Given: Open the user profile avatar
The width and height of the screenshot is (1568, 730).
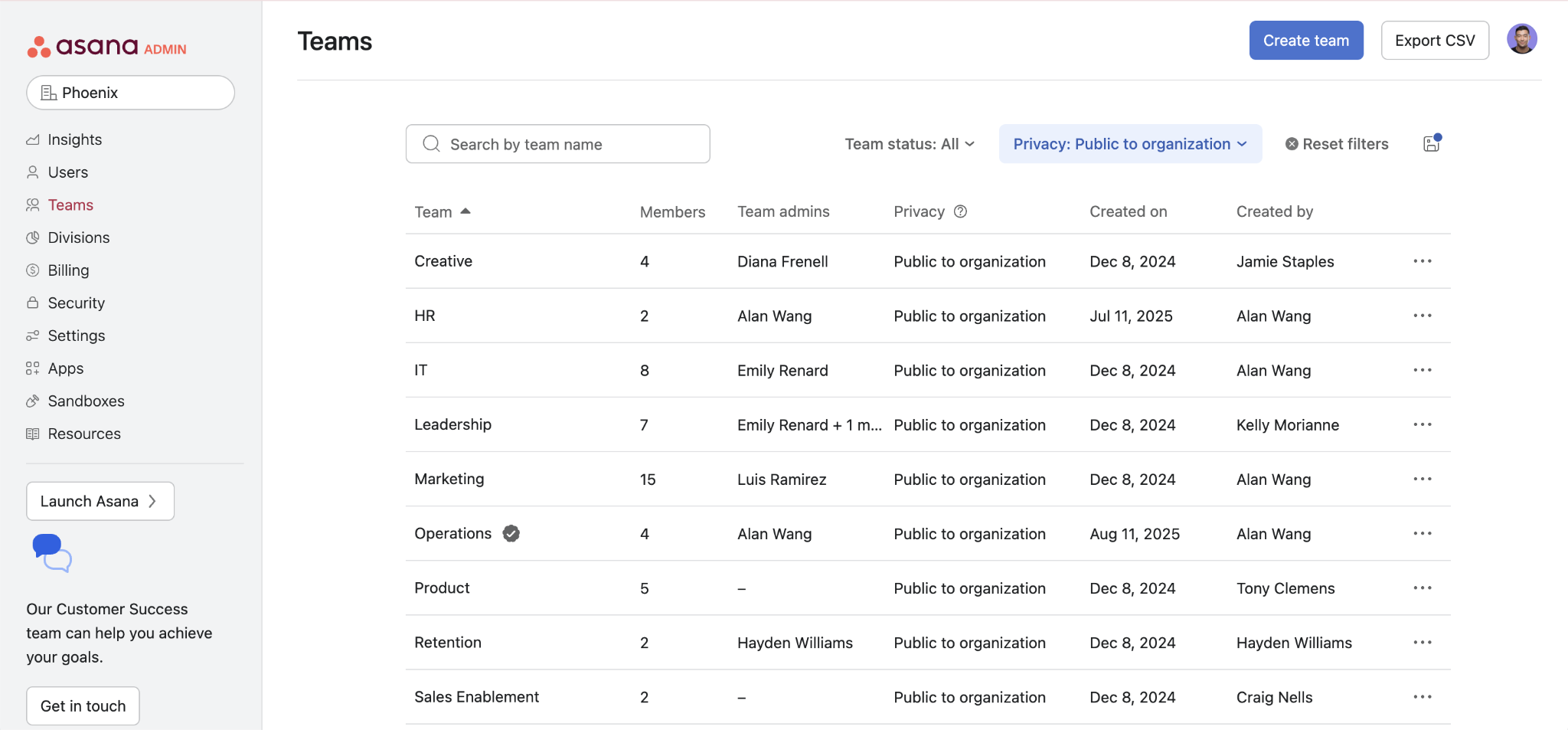Looking at the screenshot, I should pyautogui.click(x=1522, y=39).
